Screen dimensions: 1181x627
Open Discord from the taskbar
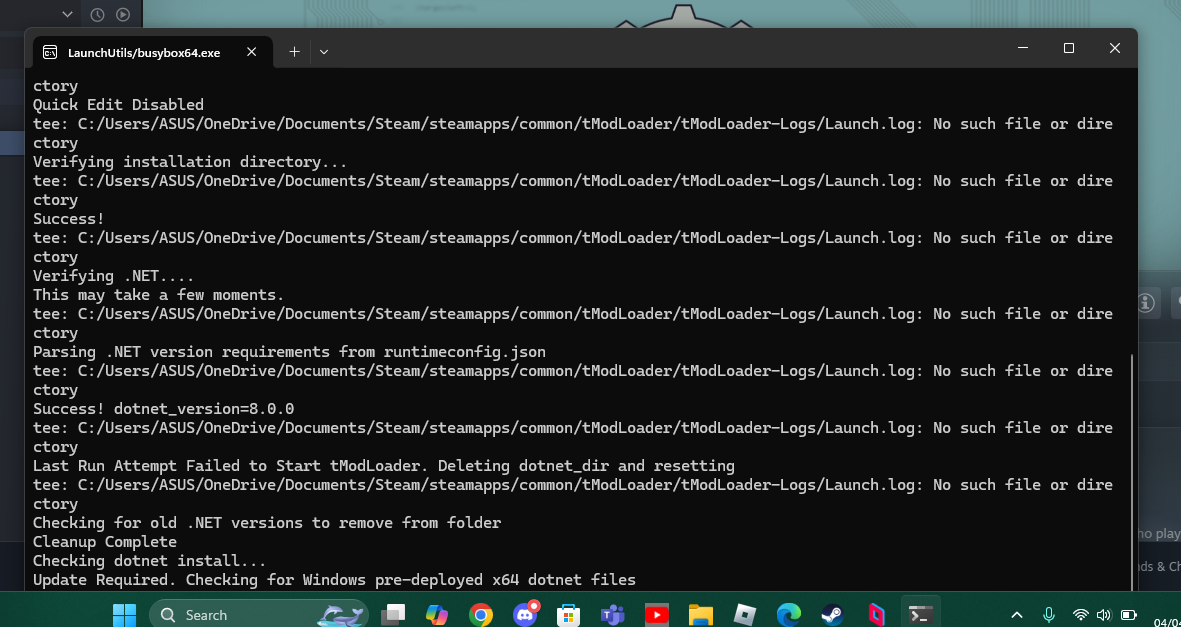[525, 614]
